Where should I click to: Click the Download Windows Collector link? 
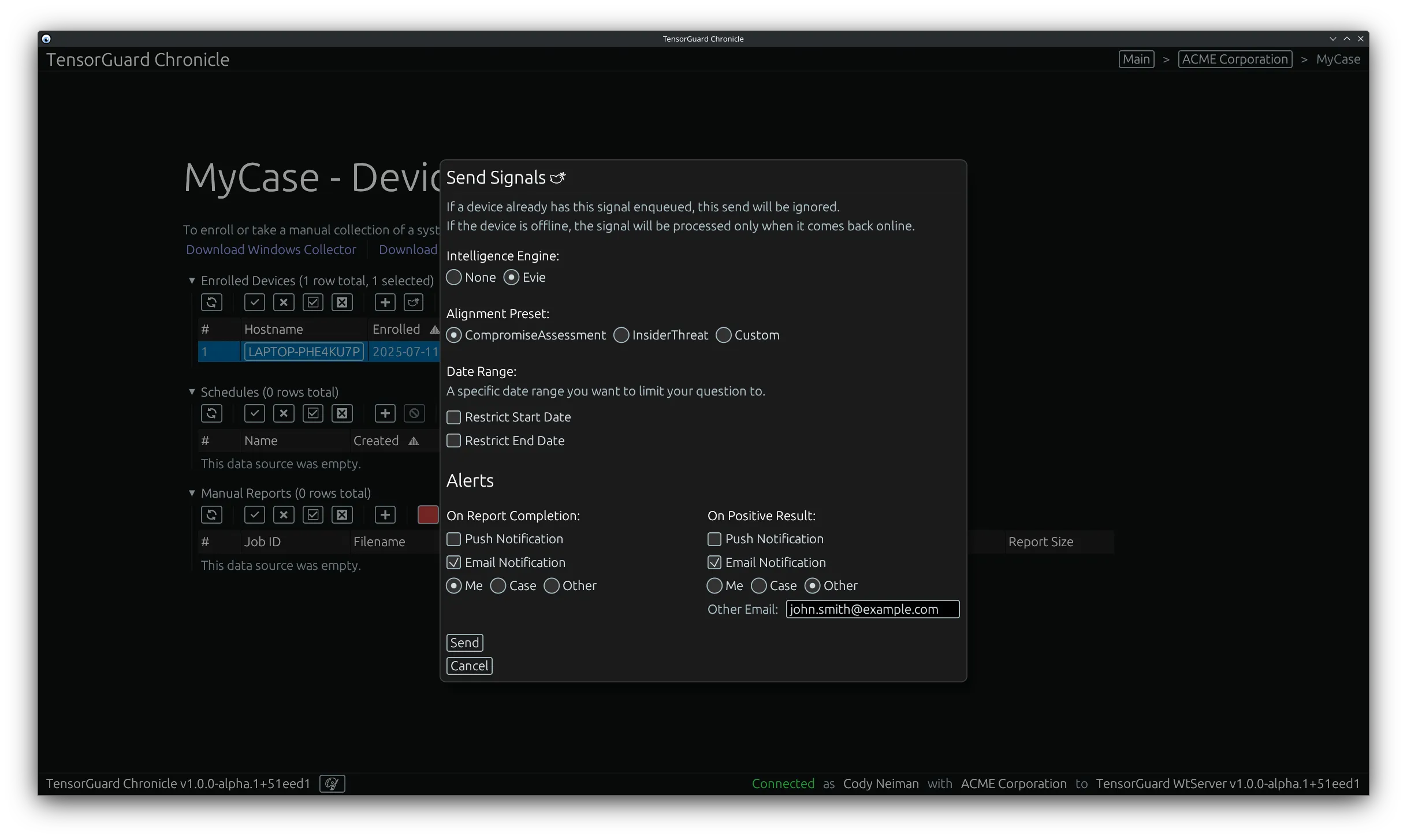point(271,249)
